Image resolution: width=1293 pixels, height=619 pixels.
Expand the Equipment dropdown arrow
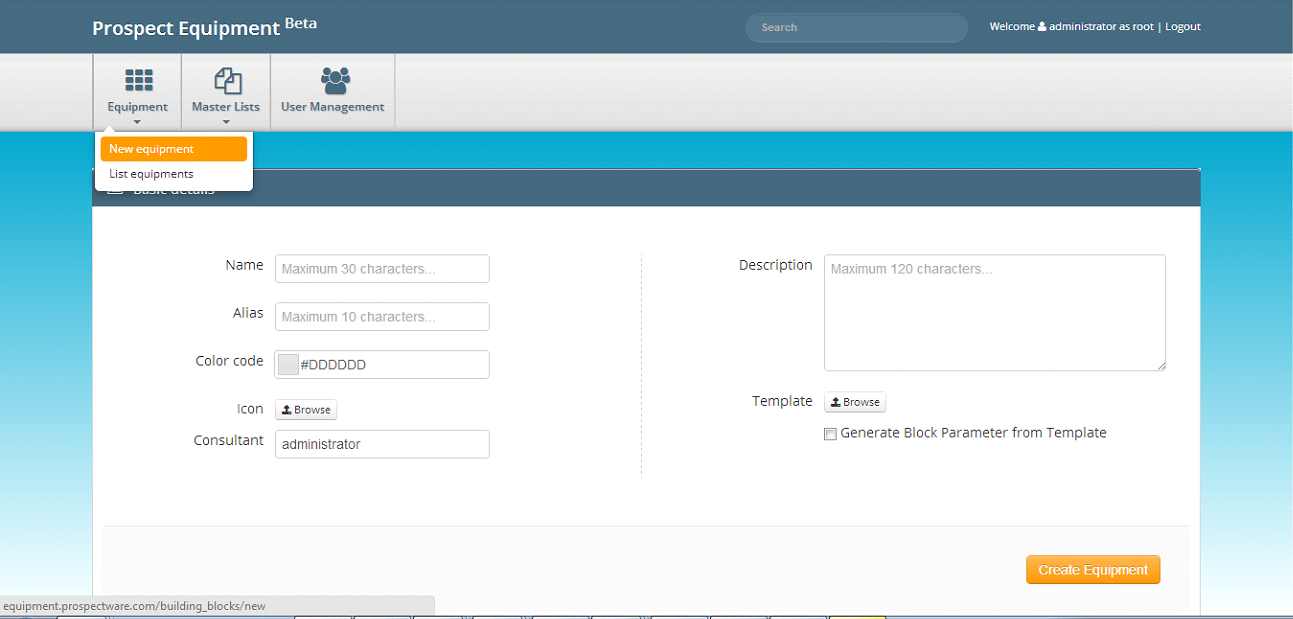click(137, 123)
